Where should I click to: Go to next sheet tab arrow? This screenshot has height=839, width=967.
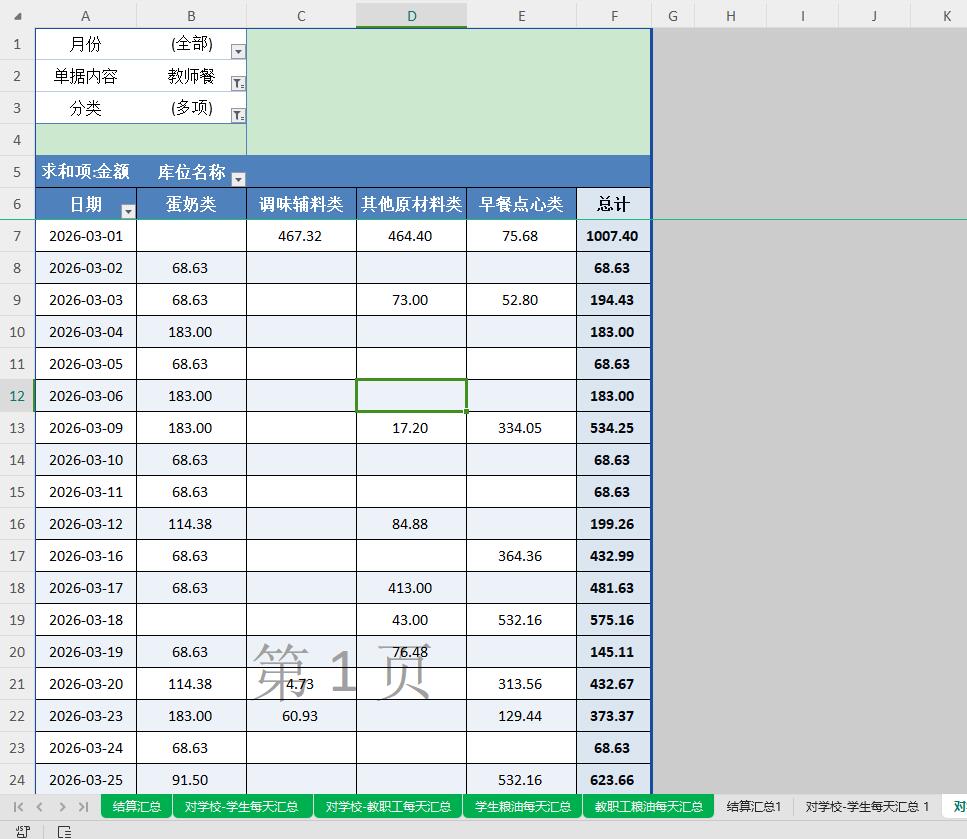62,806
